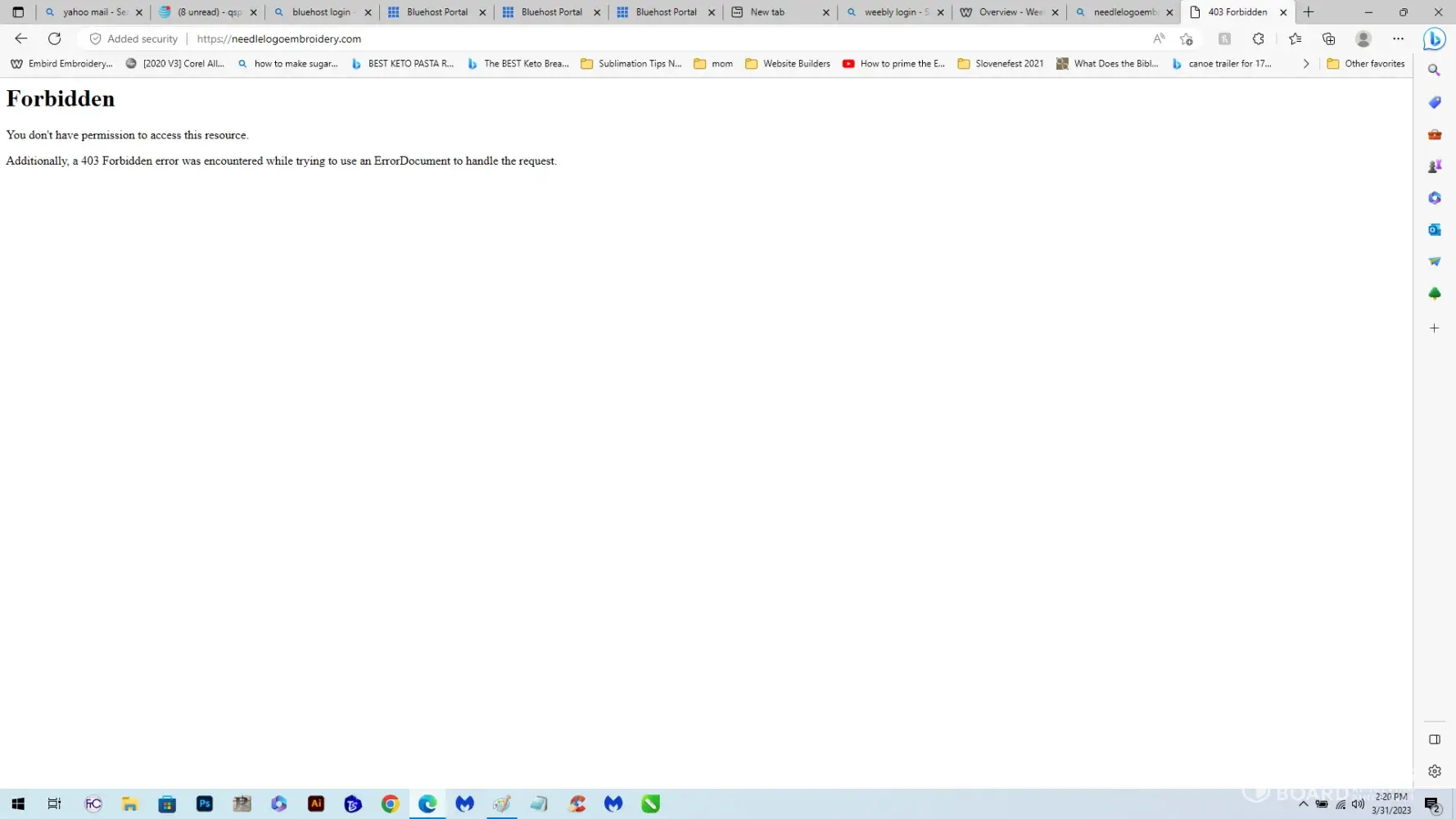
Task: Open the canoe trailer bookmark
Action: [x=1221, y=64]
